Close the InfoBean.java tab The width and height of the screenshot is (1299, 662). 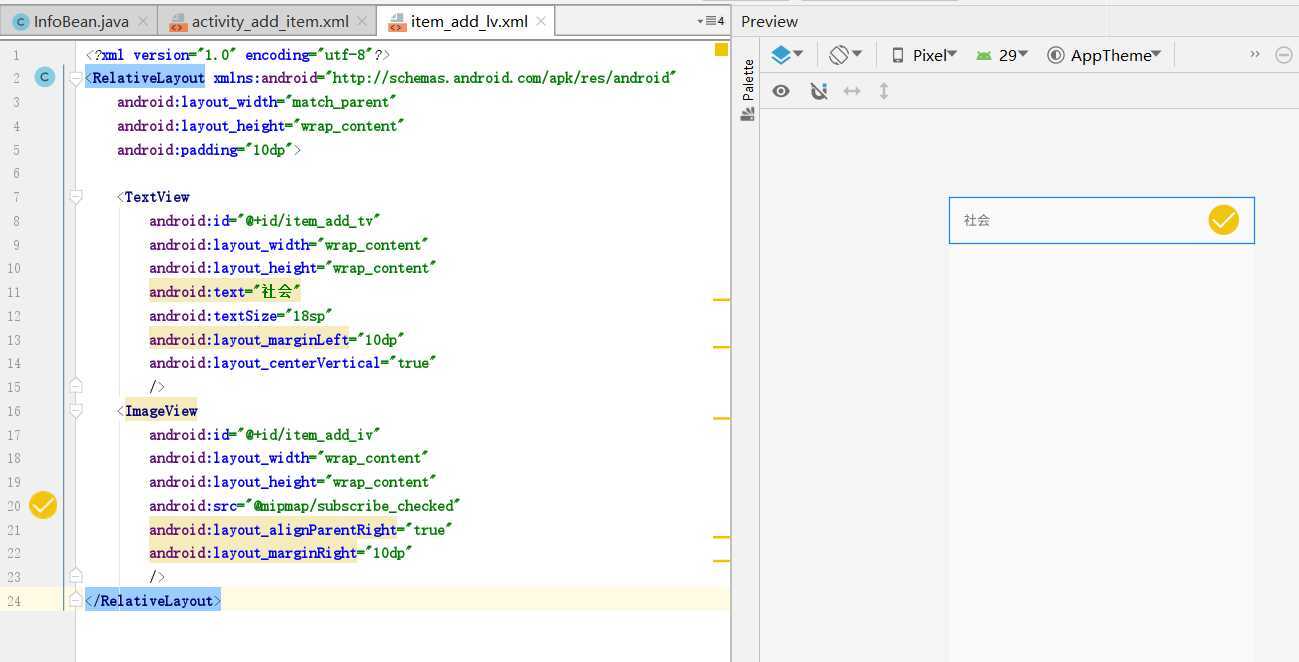(143, 21)
